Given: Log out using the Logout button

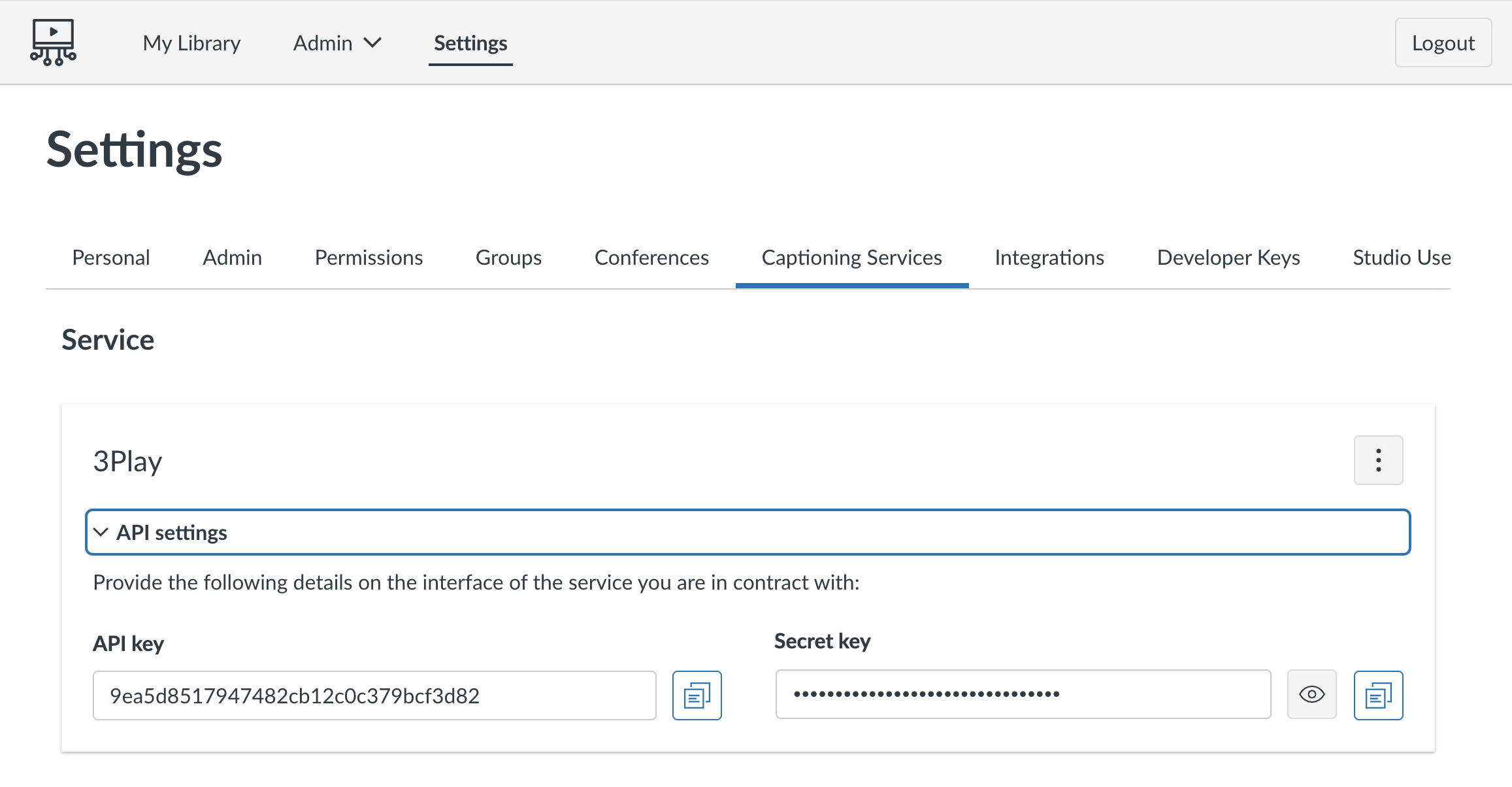Looking at the screenshot, I should point(1443,42).
